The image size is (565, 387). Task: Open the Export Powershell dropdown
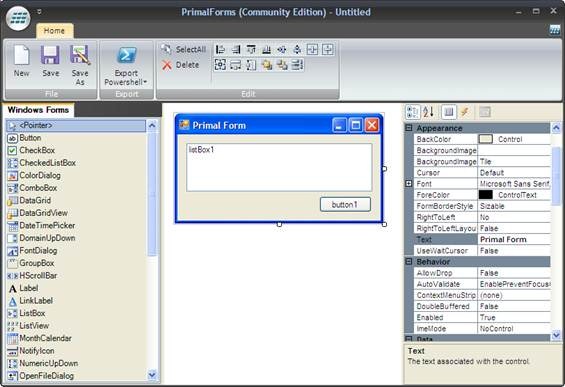(x=126, y=66)
